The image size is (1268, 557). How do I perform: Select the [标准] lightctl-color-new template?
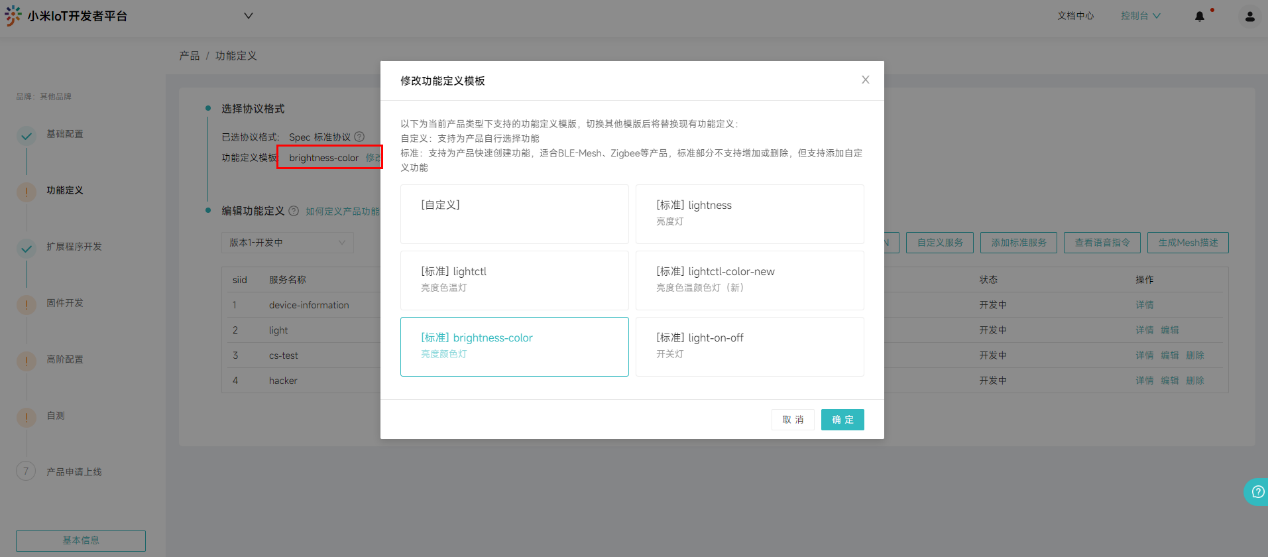pyautogui.click(x=749, y=280)
